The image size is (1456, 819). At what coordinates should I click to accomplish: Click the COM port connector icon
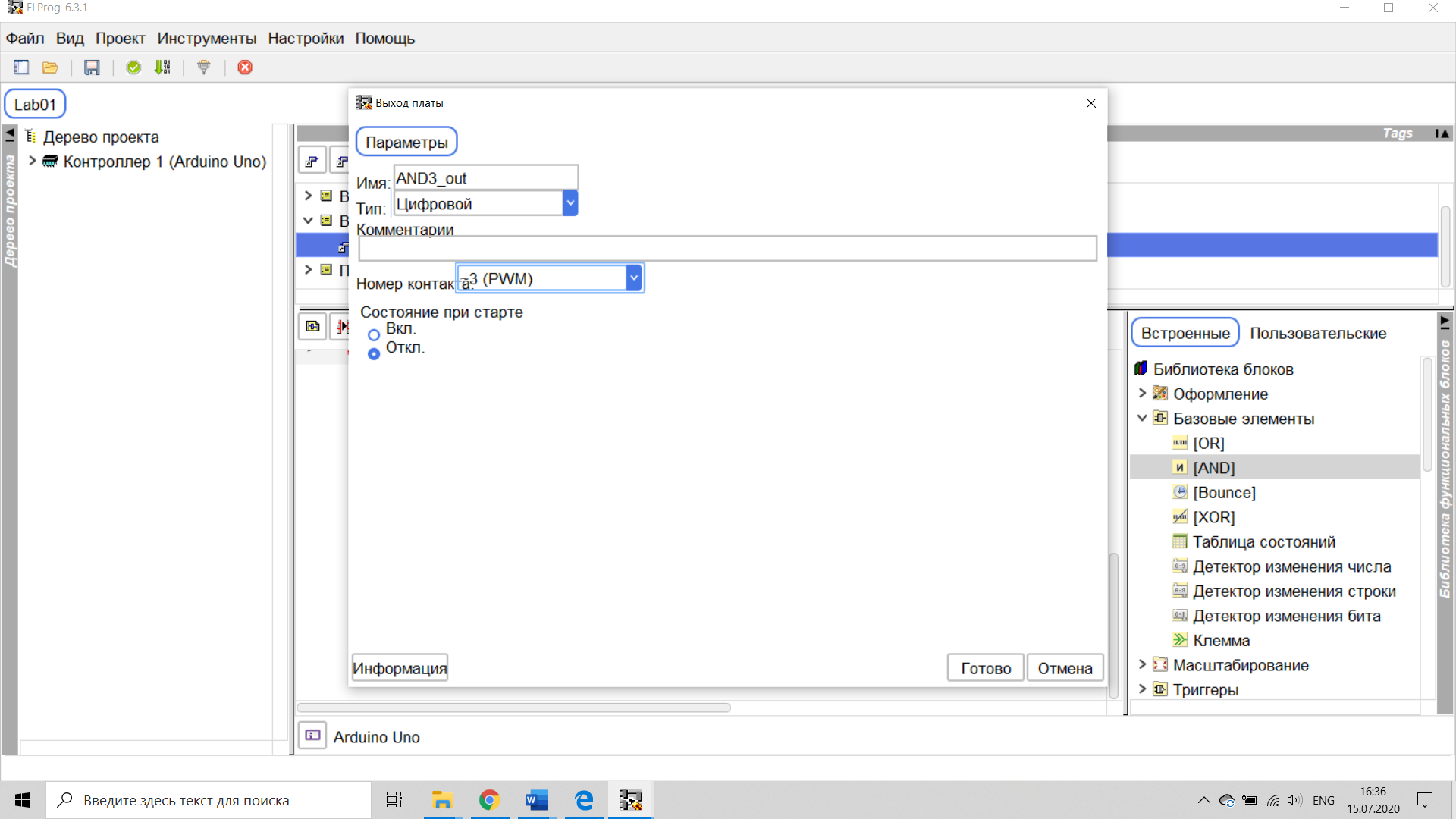coord(203,67)
